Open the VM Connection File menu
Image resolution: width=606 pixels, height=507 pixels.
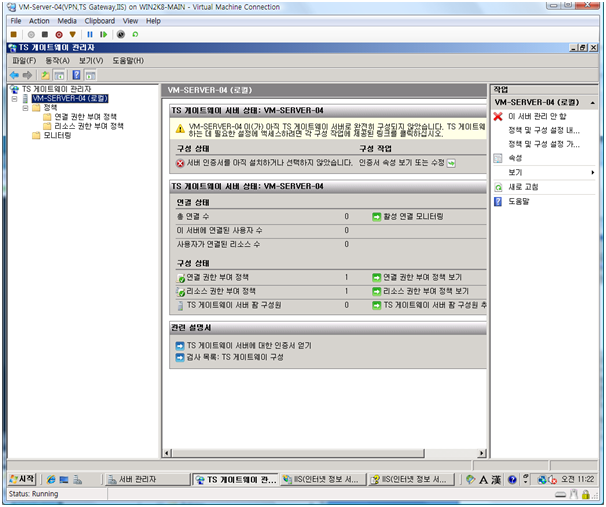[x=16, y=21]
